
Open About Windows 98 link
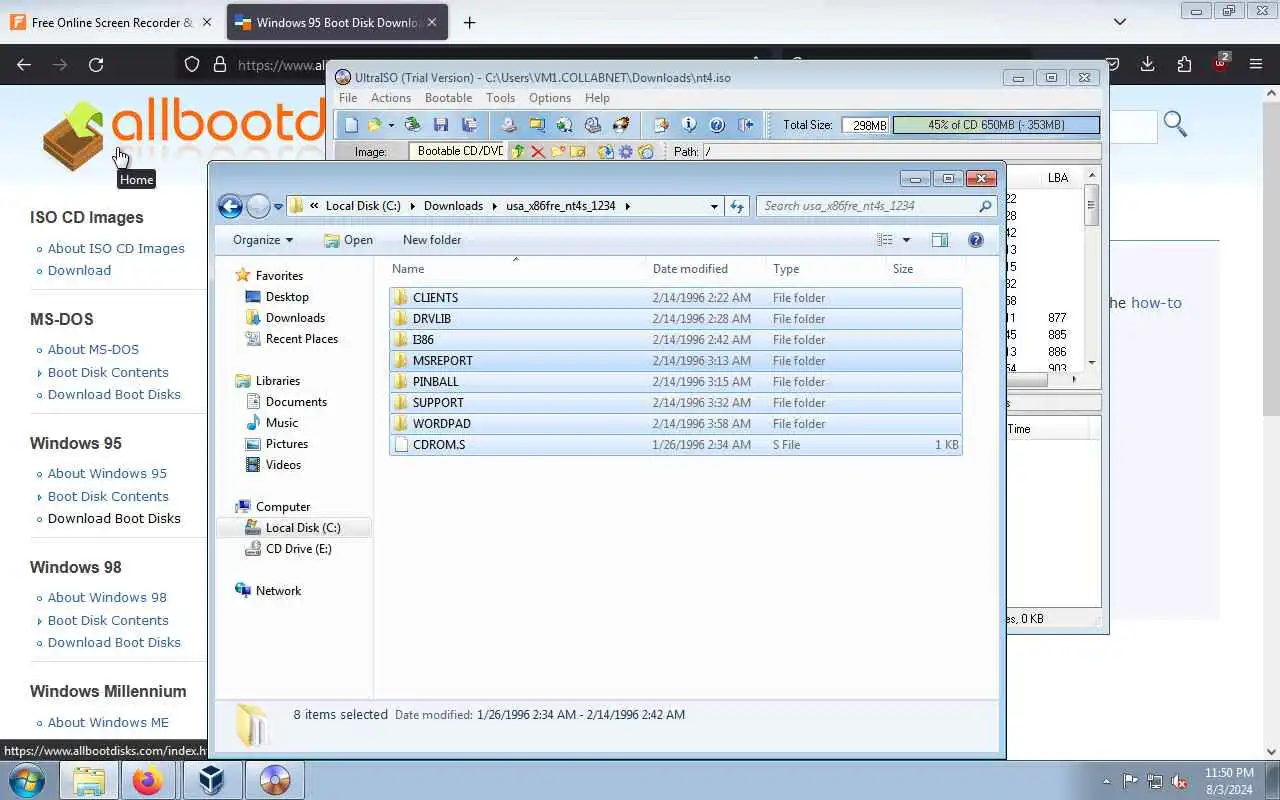(107, 597)
